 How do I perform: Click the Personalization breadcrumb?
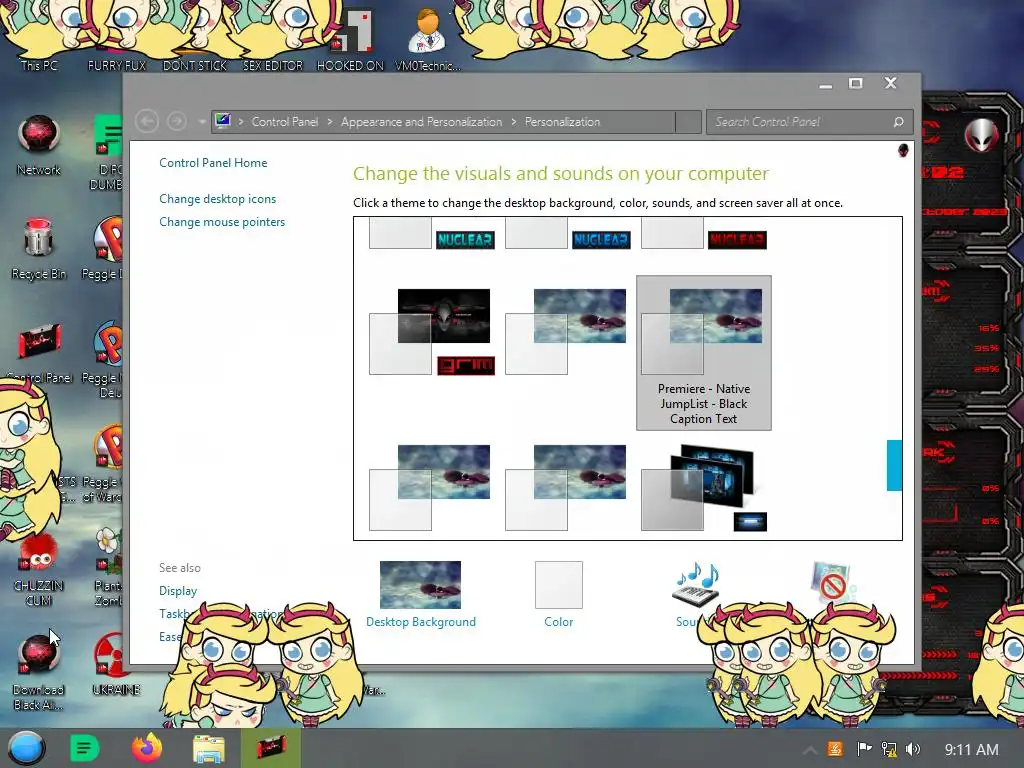coord(562,121)
